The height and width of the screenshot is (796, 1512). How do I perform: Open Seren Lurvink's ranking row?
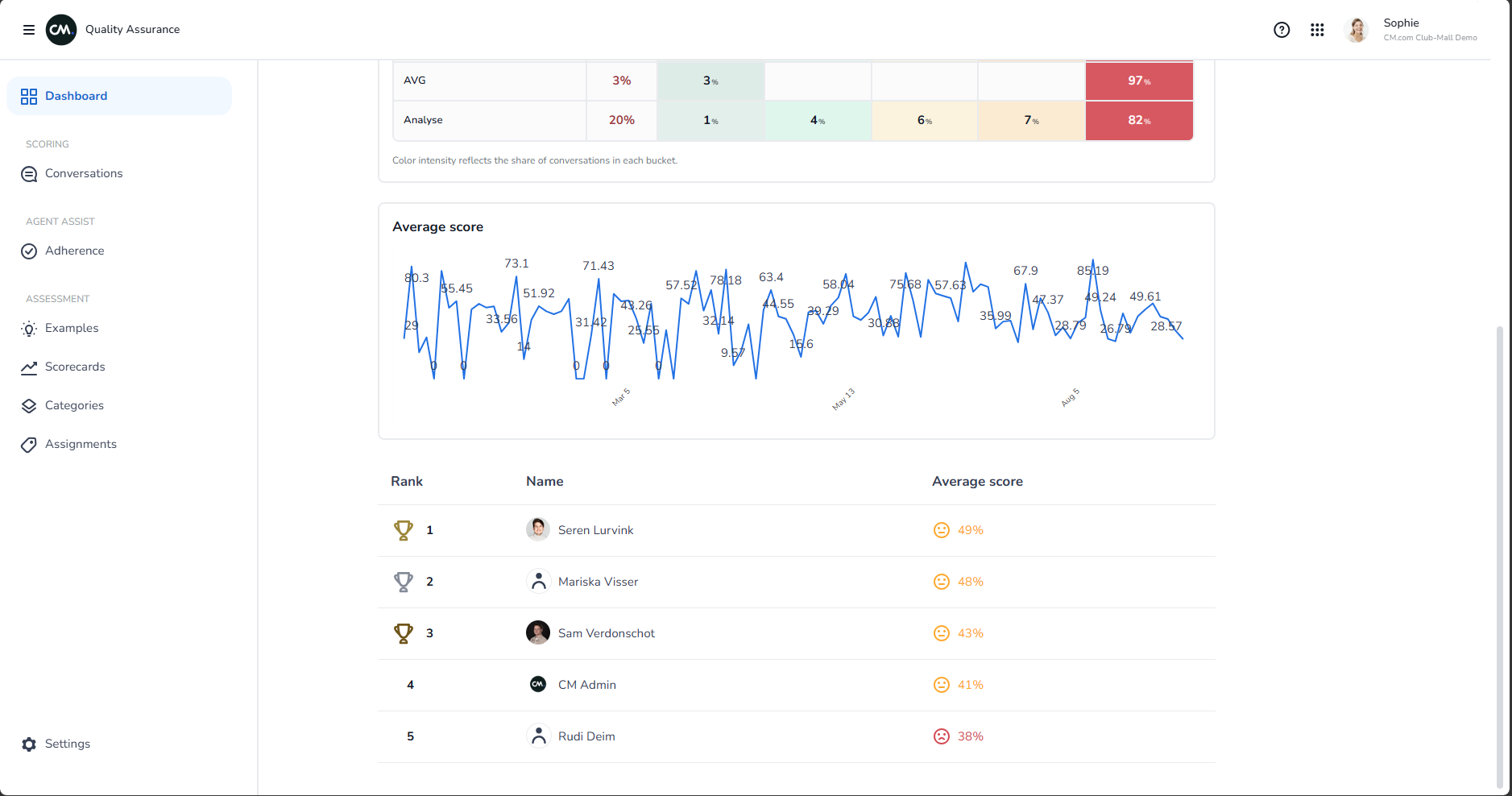(x=797, y=530)
